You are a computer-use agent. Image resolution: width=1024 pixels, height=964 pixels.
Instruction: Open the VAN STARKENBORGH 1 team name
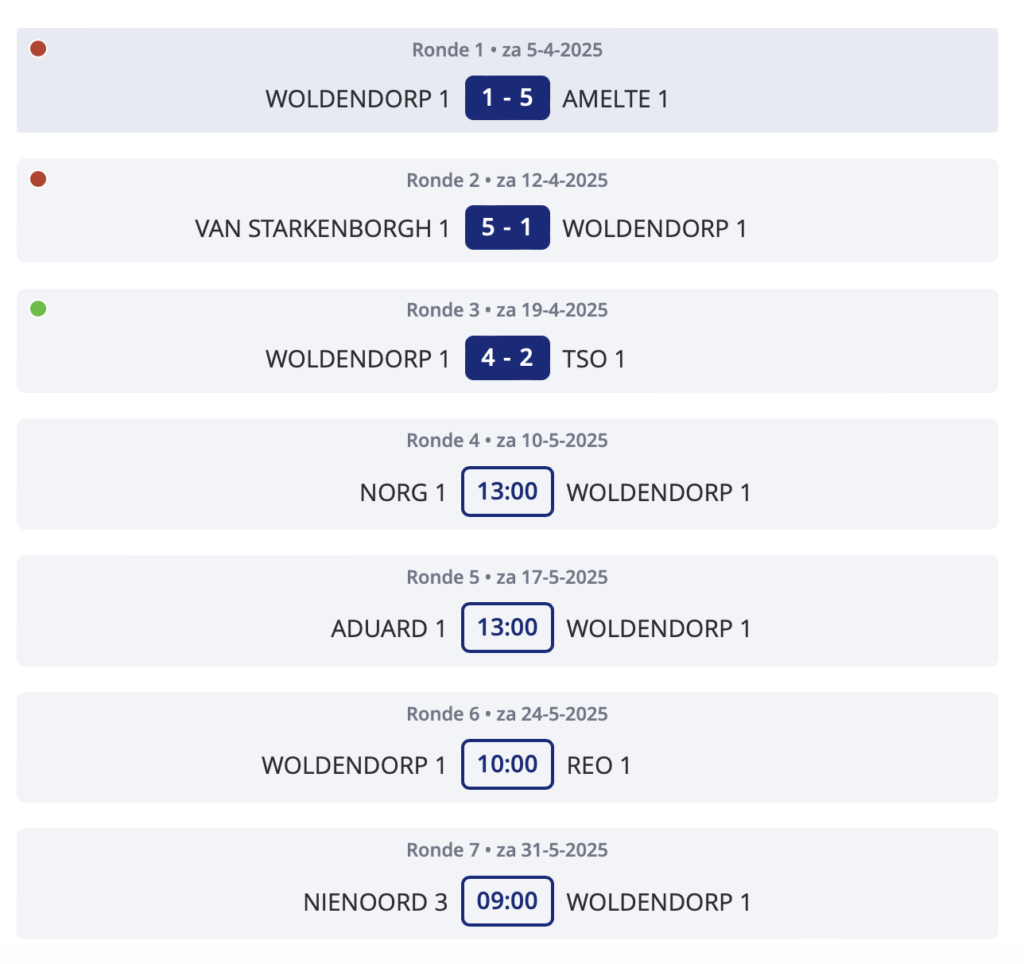[x=322, y=229]
